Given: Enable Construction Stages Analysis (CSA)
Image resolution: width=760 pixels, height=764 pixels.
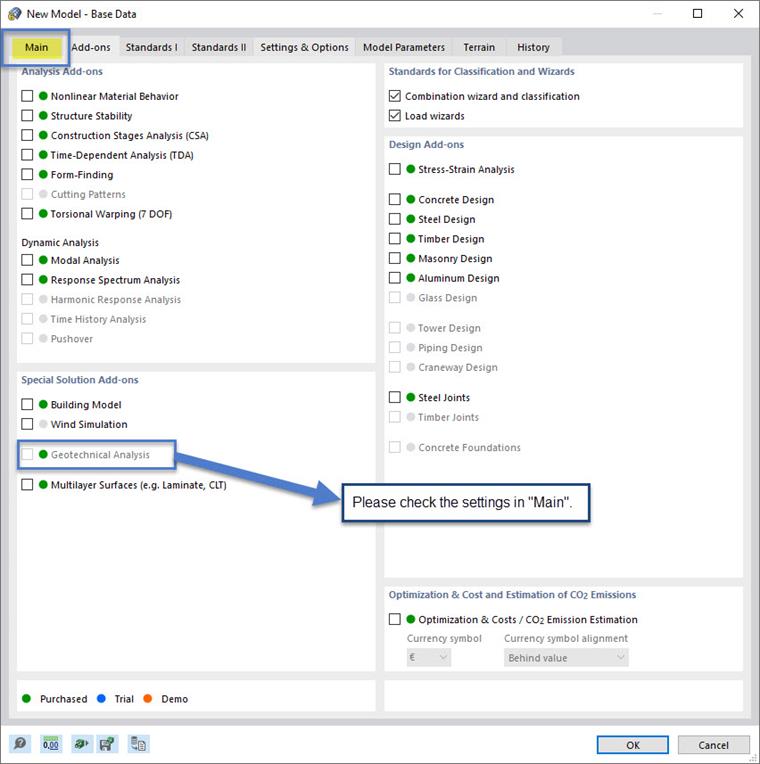Looking at the screenshot, I should [27, 135].
